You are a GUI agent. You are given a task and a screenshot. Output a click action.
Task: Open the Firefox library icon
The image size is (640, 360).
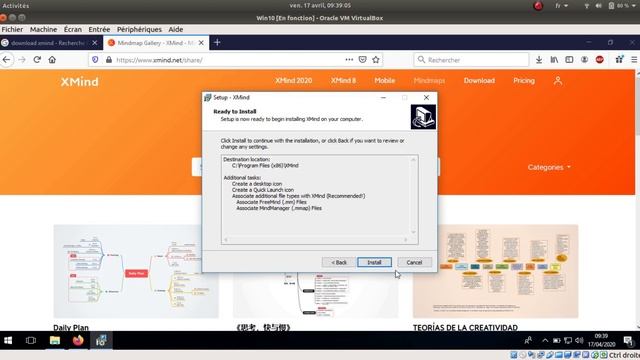point(554,60)
